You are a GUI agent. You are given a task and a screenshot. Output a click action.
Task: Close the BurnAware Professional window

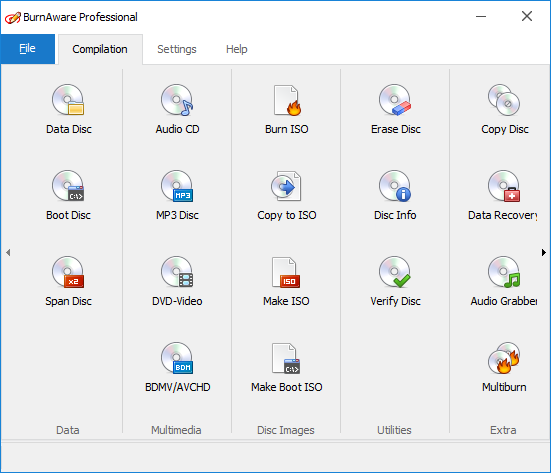527,16
